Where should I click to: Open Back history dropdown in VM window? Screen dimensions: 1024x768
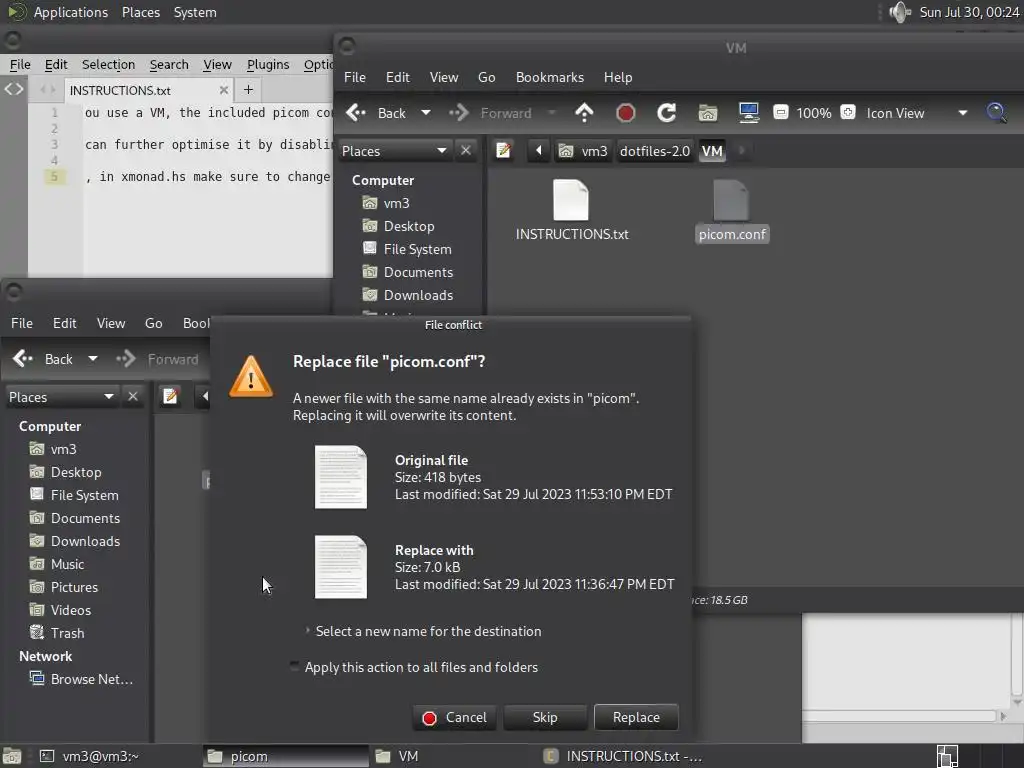426,113
